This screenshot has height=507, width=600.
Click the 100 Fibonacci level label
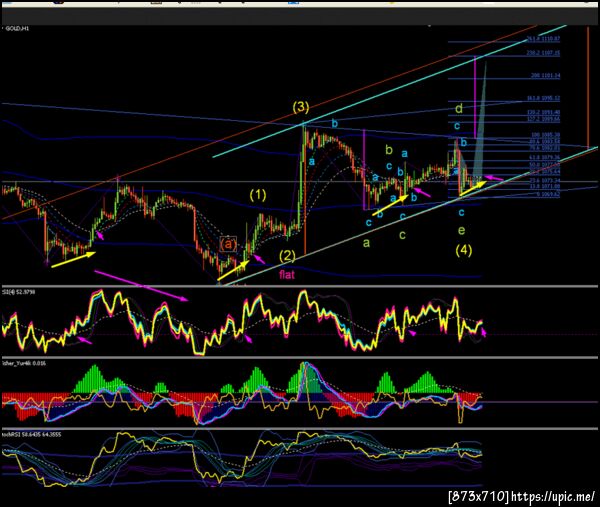(x=545, y=135)
